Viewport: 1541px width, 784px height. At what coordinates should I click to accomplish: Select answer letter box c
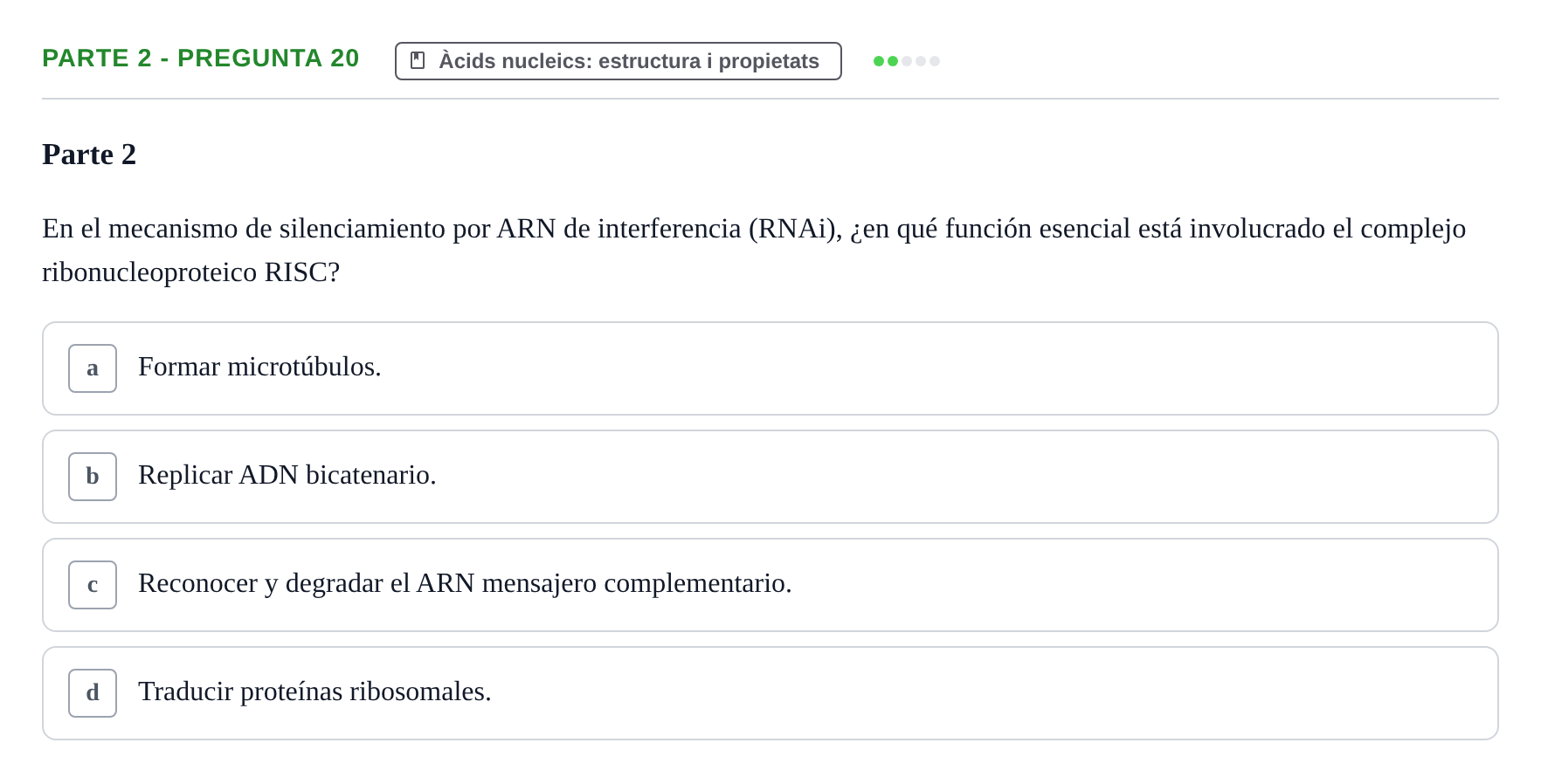(93, 585)
